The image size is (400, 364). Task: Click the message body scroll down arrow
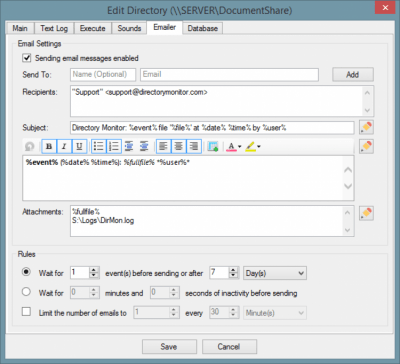[348, 186]
